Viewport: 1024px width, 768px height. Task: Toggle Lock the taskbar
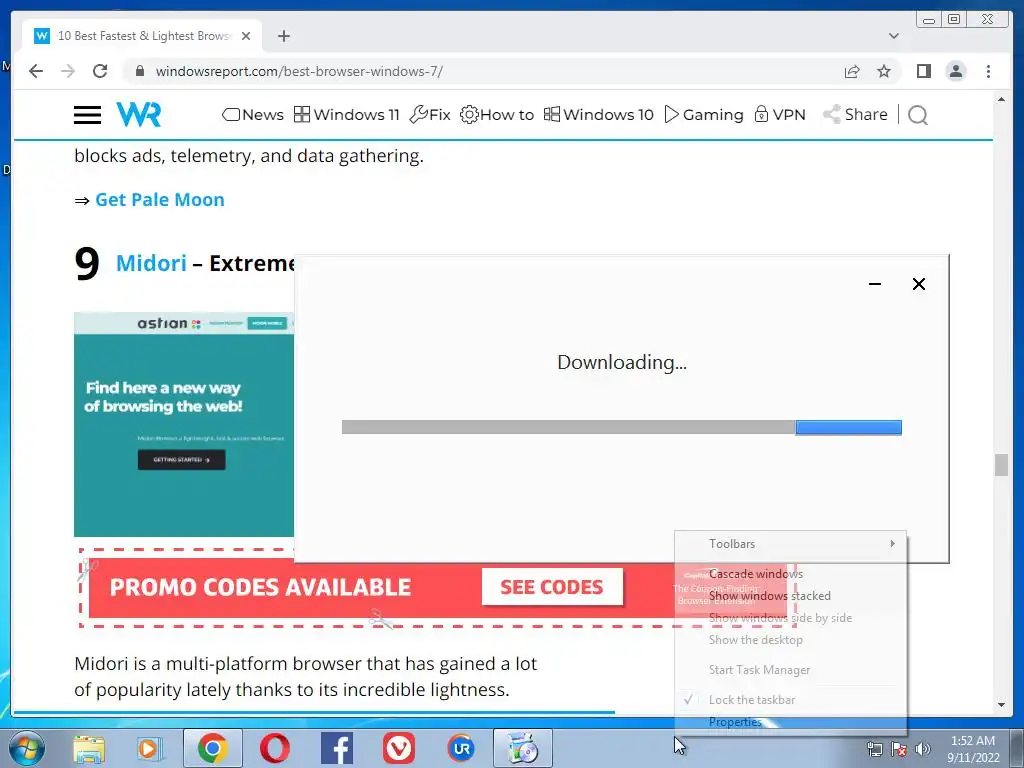pos(790,700)
